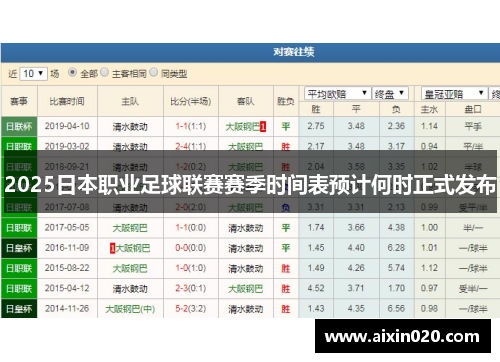Screen dimensions: 500x362
Task: Click the 日职联 league label on 2017-05-05
Action: coord(19,228)
